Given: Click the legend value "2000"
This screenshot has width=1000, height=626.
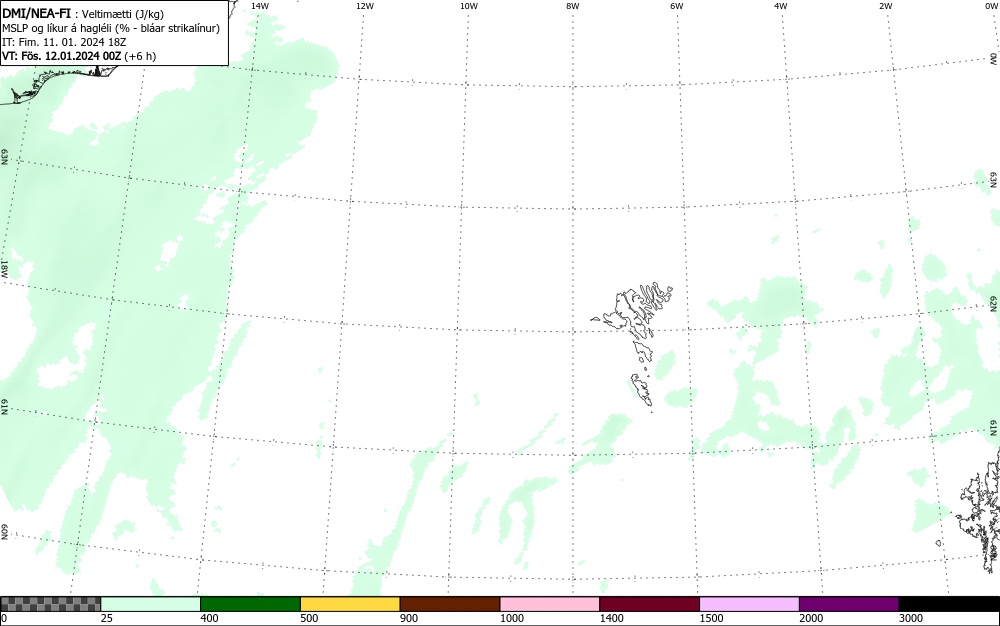Looking at the screenshot, I should pos(811,618).
